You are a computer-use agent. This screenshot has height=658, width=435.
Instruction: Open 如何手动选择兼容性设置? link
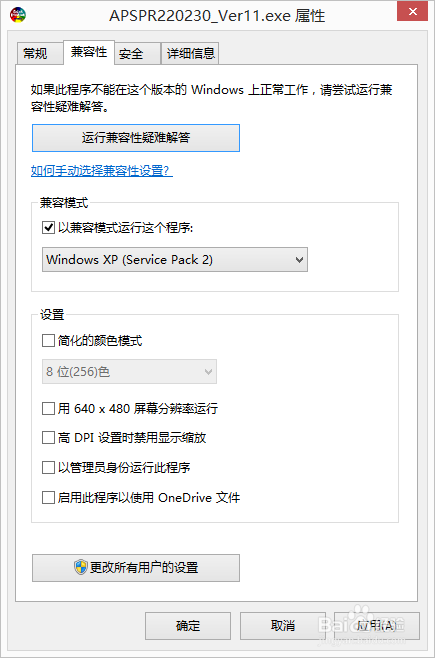click(x=102, y=171)
